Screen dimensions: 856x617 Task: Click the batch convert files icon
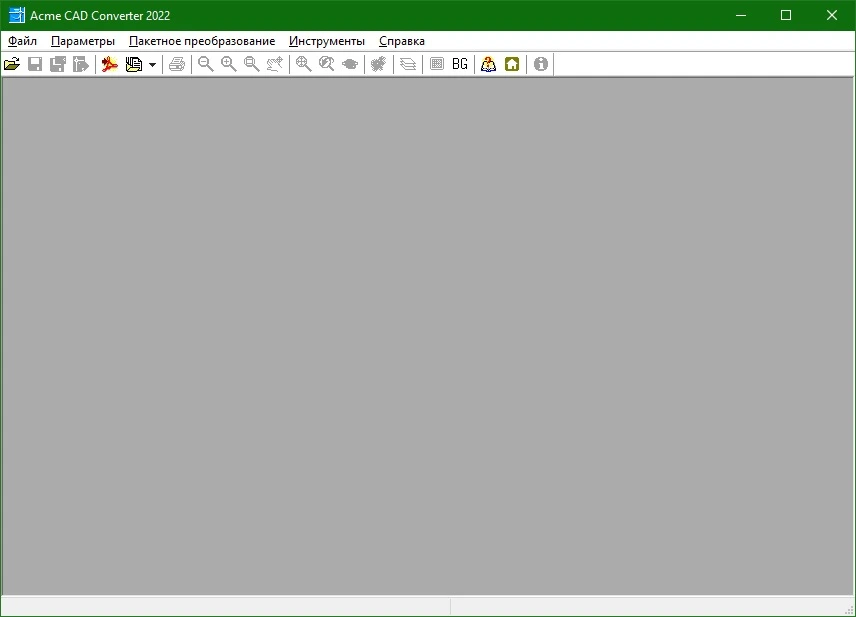coord(134,64)
